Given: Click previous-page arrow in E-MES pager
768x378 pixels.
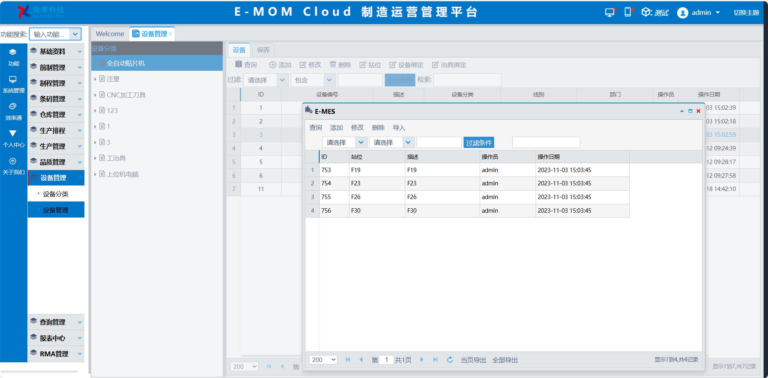Looking at the screenshot, I should tap(361, 360).
